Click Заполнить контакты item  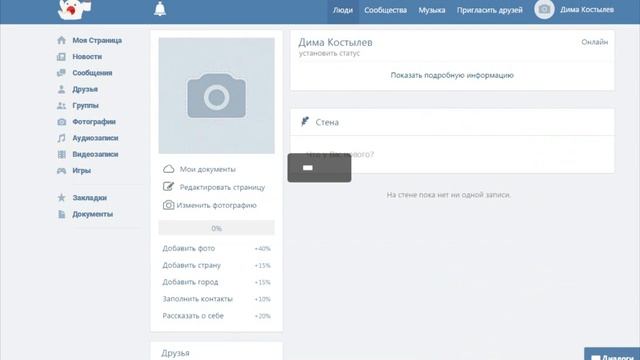click(x=216, y=299)
